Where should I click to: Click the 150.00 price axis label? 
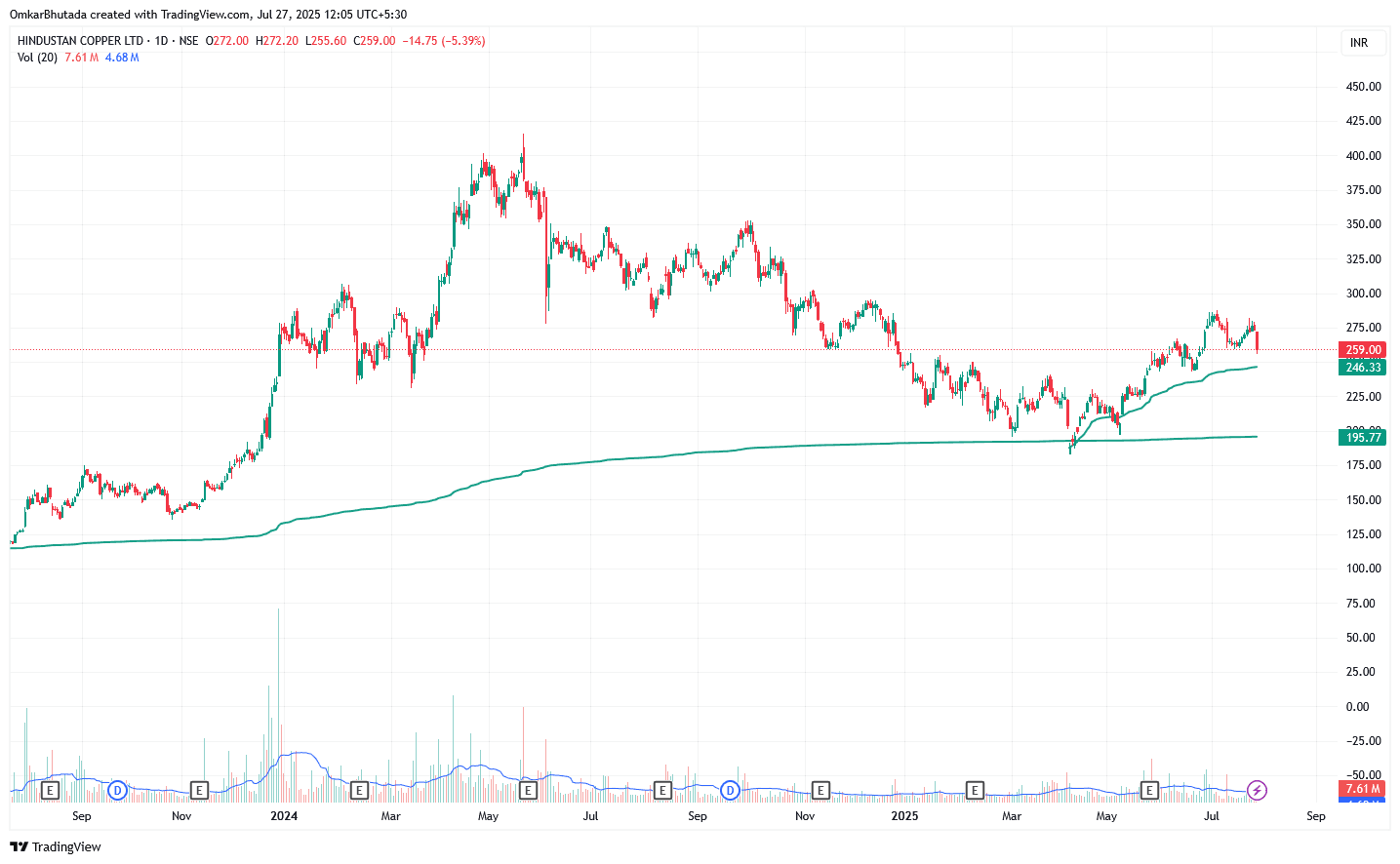1363,500
